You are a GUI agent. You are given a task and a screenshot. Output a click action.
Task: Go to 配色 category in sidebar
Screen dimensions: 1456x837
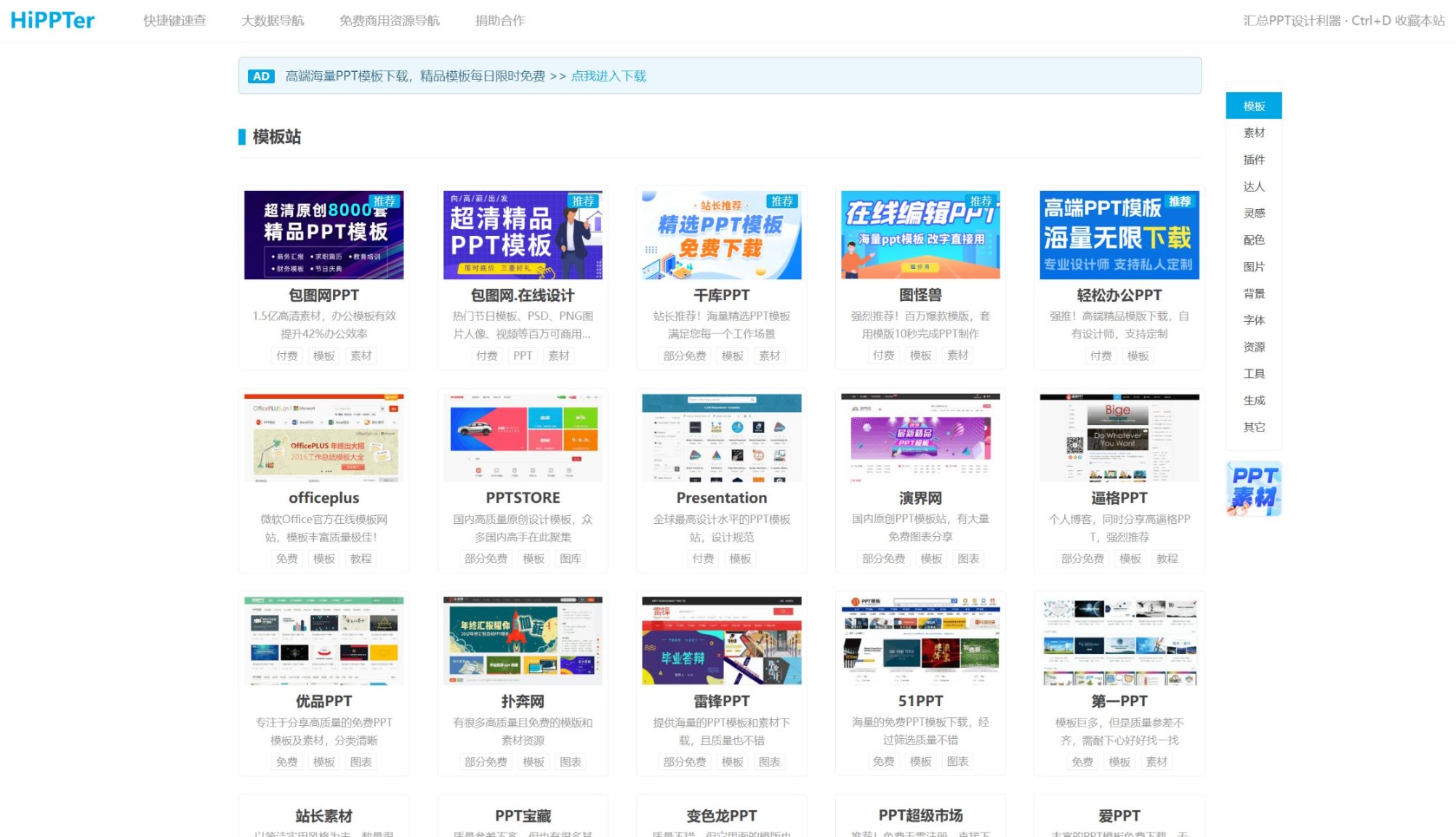(x=1253, y=240)
